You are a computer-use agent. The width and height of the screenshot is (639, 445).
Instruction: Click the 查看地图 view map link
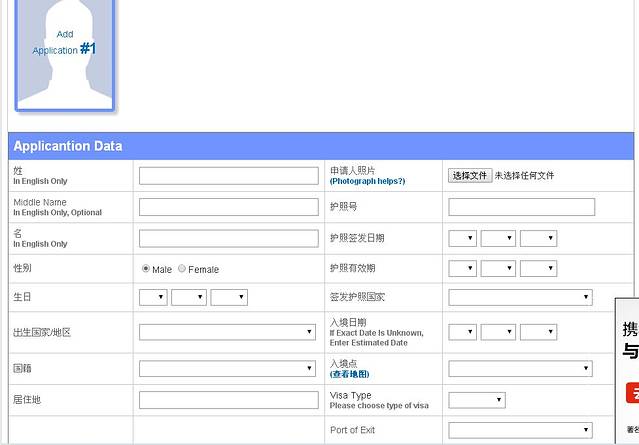[349, 374]
